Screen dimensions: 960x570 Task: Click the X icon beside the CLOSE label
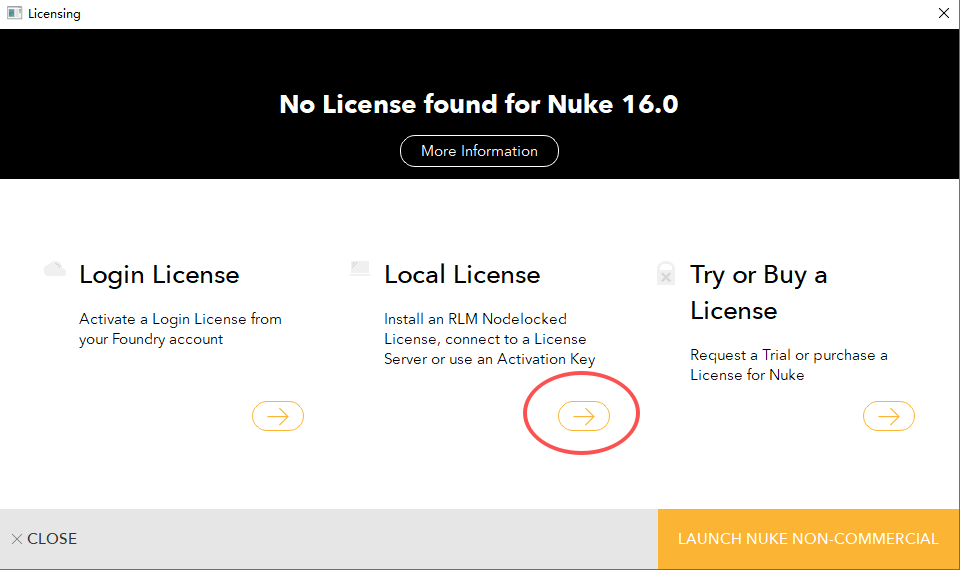[17, 539]
